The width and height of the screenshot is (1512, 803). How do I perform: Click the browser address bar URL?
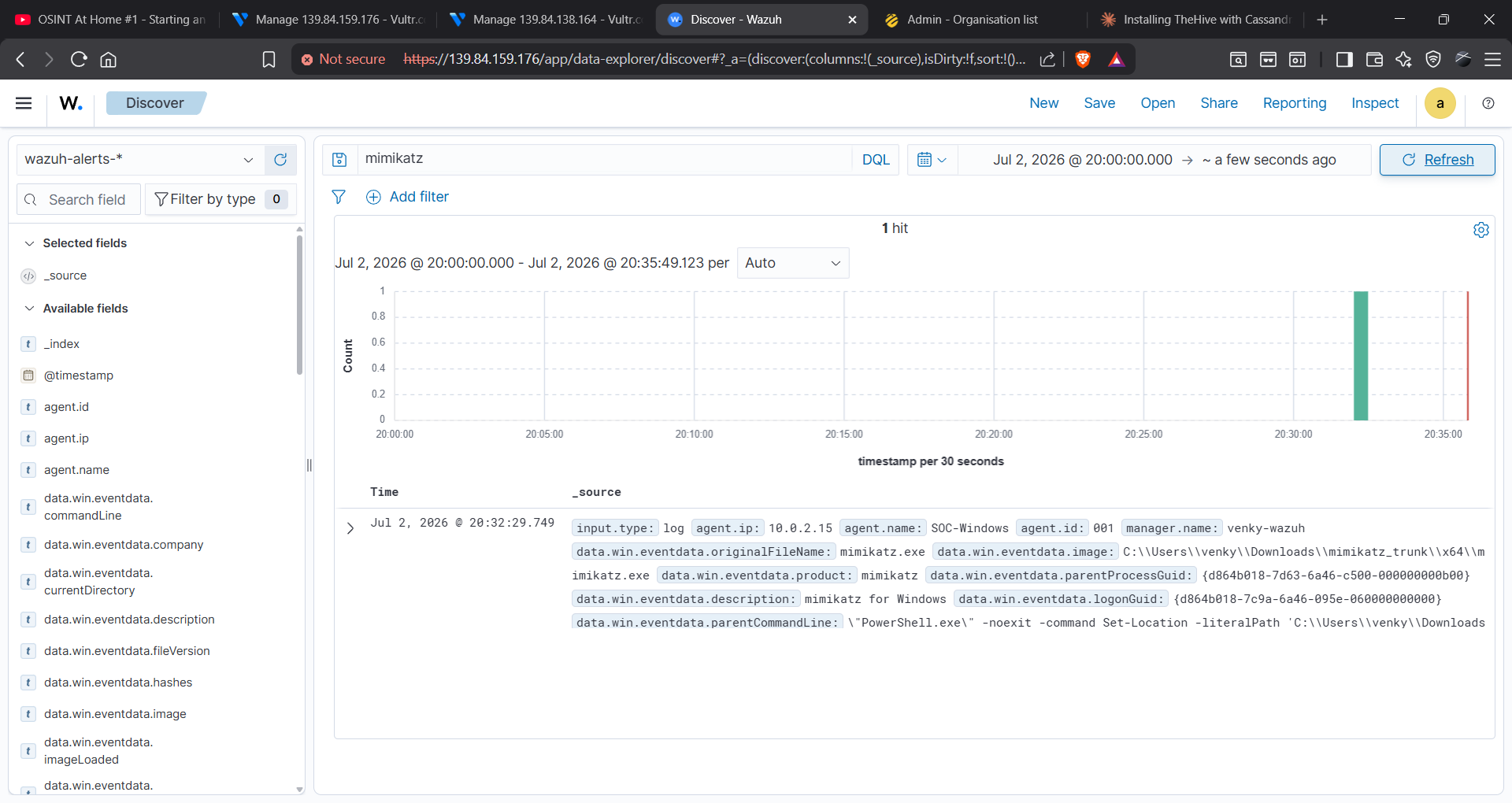714,59
